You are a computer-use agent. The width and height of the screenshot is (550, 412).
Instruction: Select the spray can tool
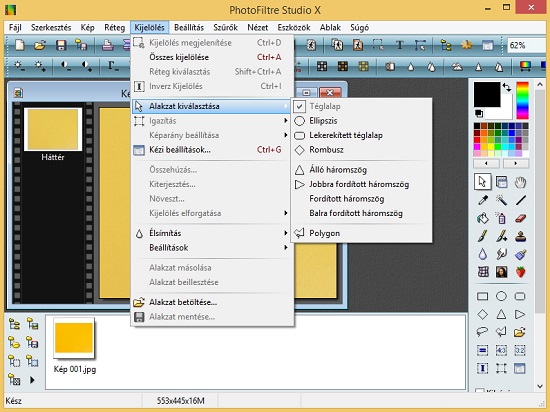tap(501, 218)
